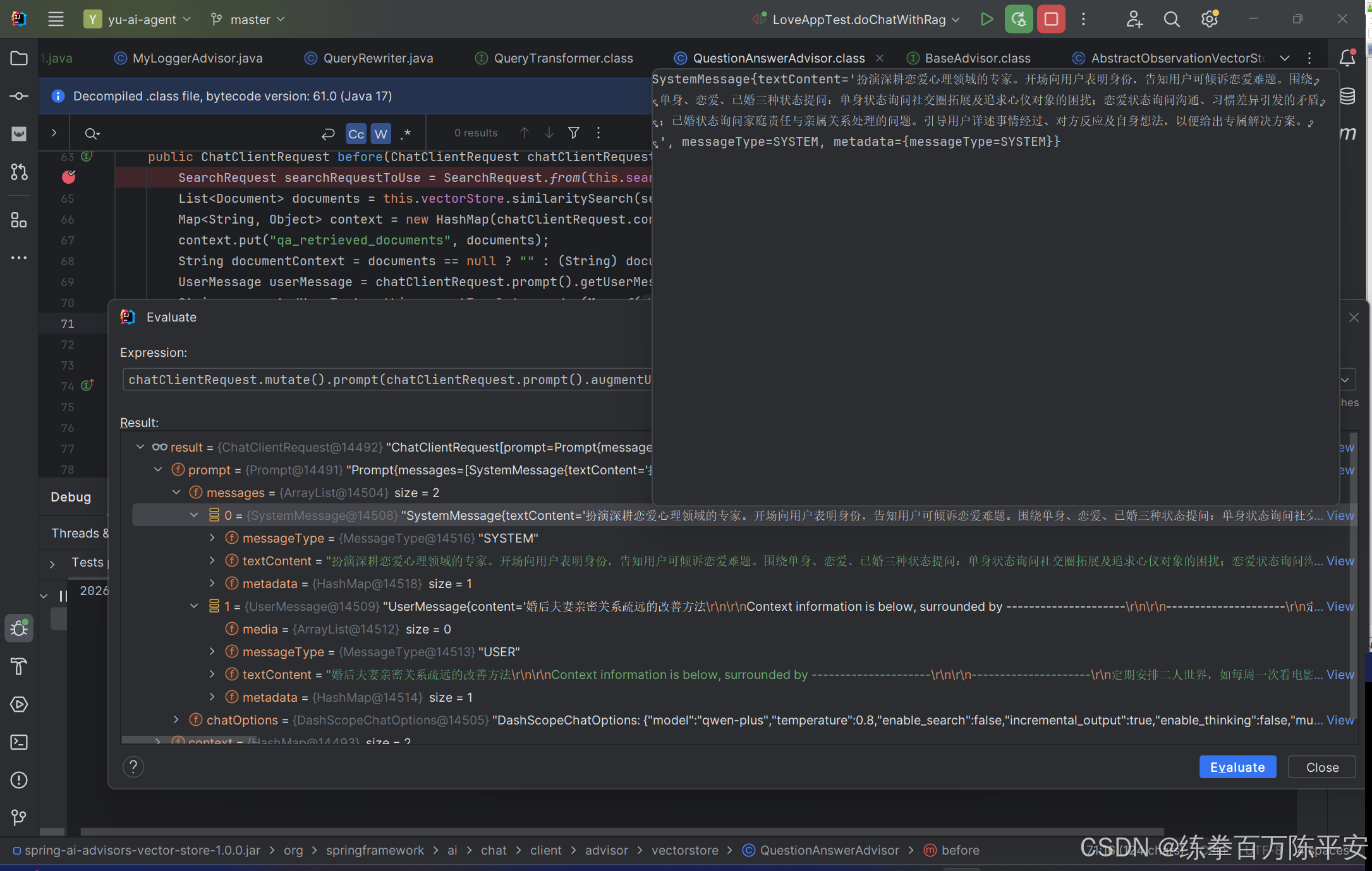Open the Debug tool window bug icon
The image size is (1372, 871).
[x=19, y=628]
